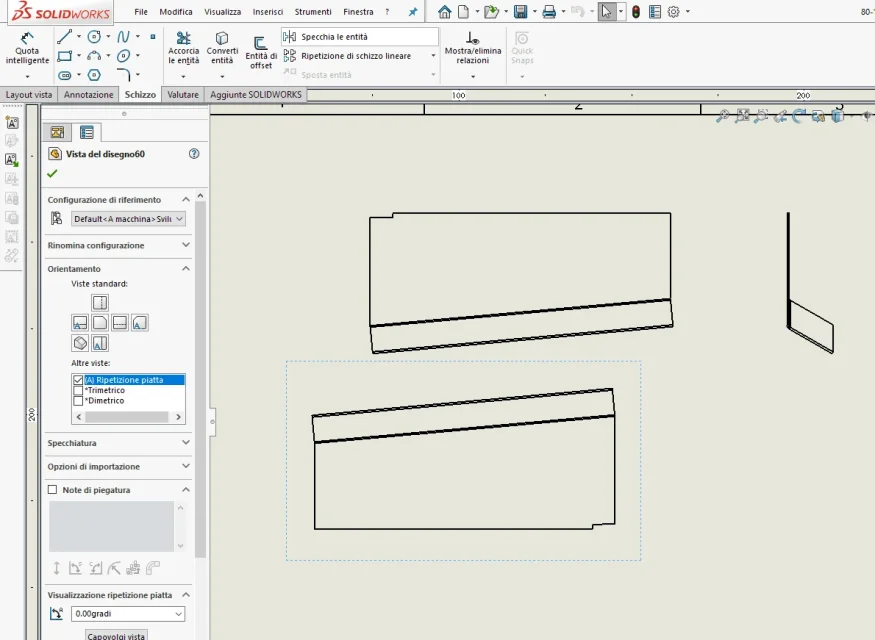875x640 pixels.
Task: Click Entità di offset tool
Action: pyautogui.click(x=261, y=53)
